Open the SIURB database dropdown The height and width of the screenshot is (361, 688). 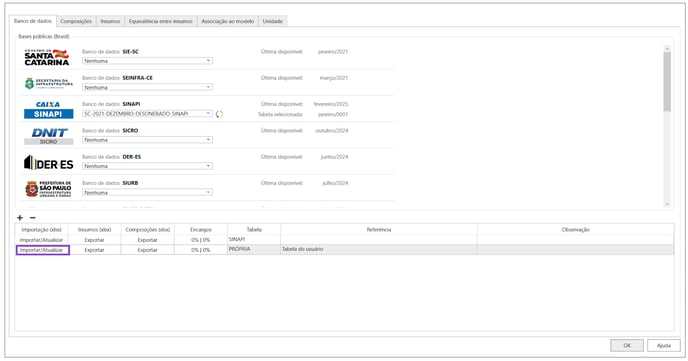(x=147, y=192)
